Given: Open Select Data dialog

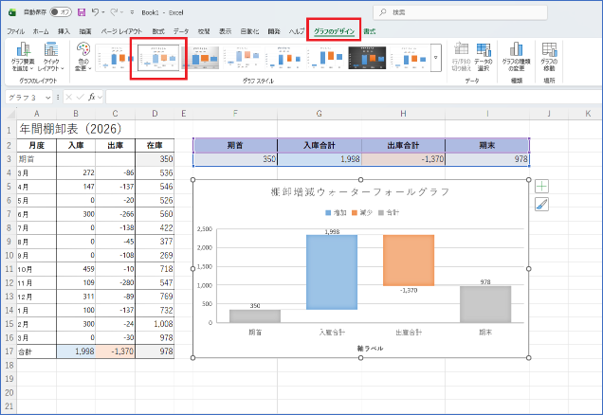Looking at the screenshot, I should [x=483, y=57].
